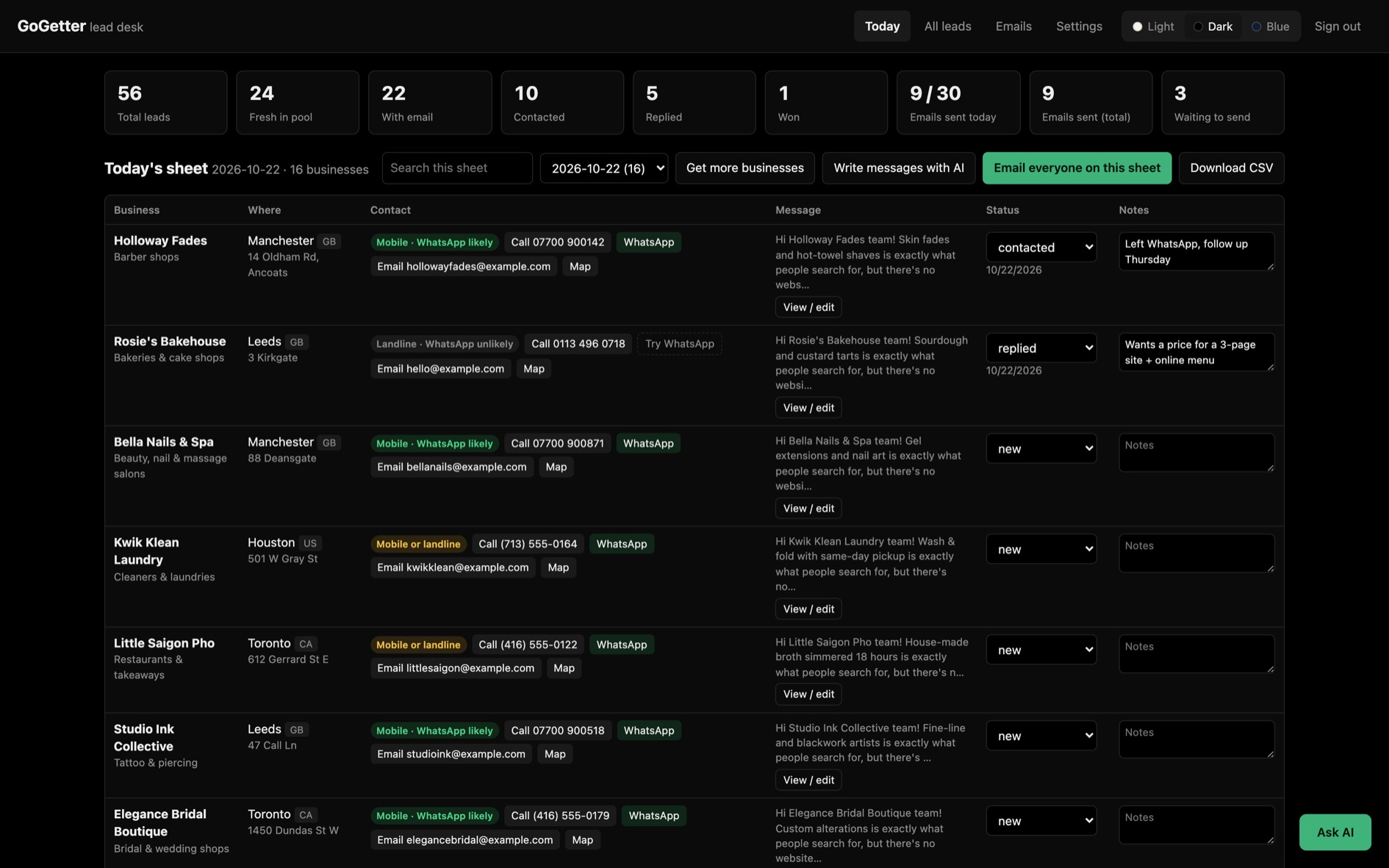Screen dimensions: 1389x868
Task: Open status dropdown for Bella Nails & Spa
Action: pyautogui.click(x=1041, y=449)
